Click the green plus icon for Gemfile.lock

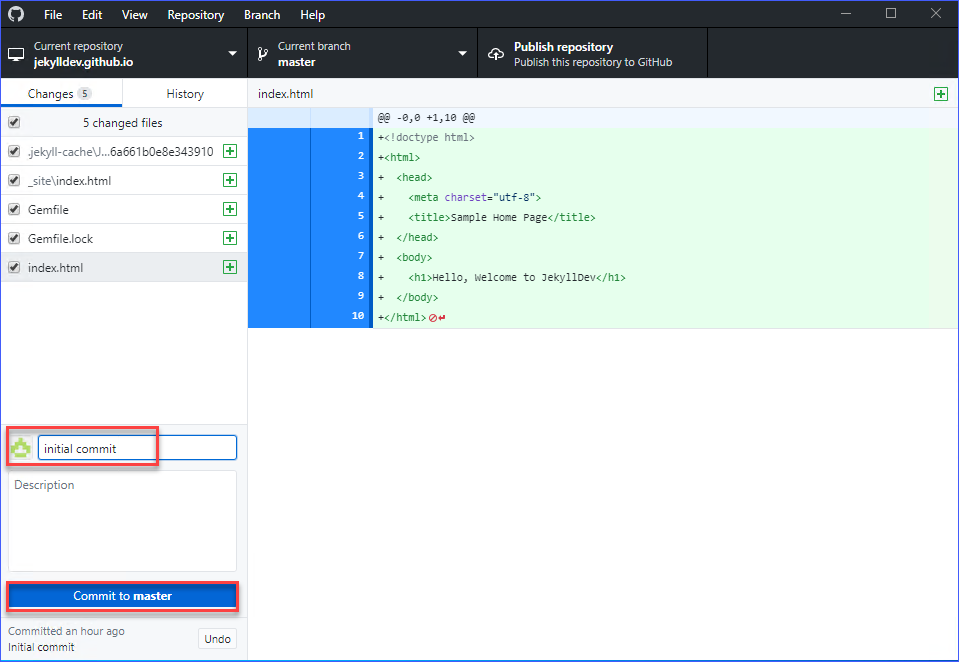pyautogui.click(x=230, y=238)
